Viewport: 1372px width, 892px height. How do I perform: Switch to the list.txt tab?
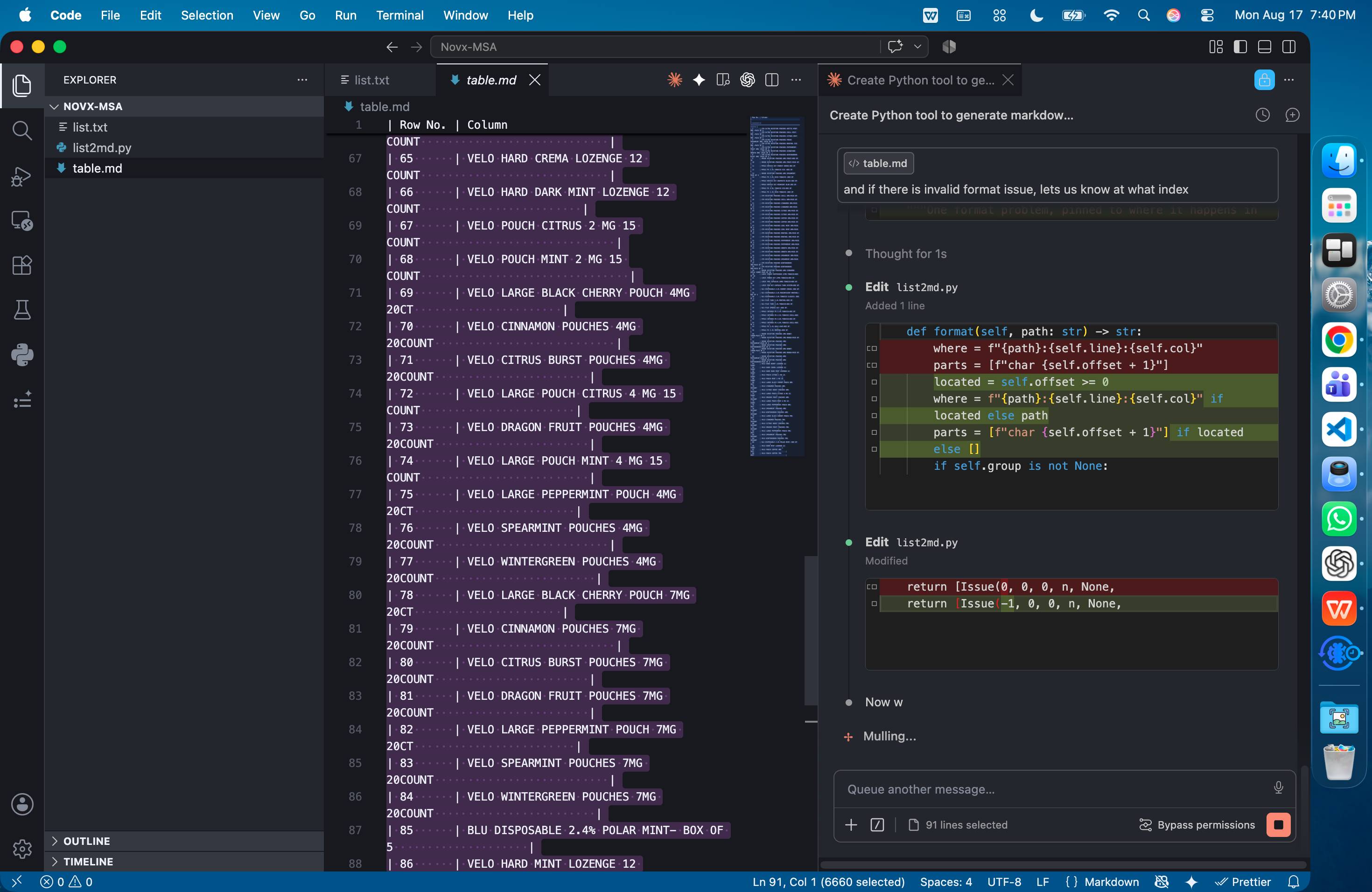coord(372,80)
